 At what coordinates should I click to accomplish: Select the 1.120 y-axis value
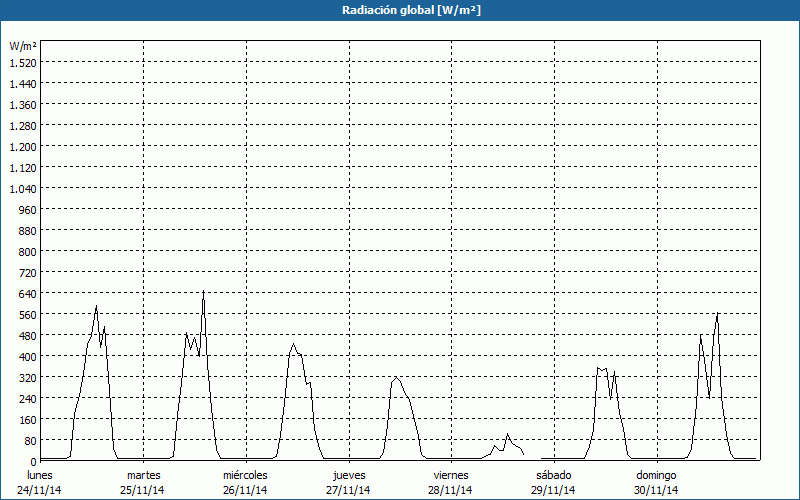point(23,168)
